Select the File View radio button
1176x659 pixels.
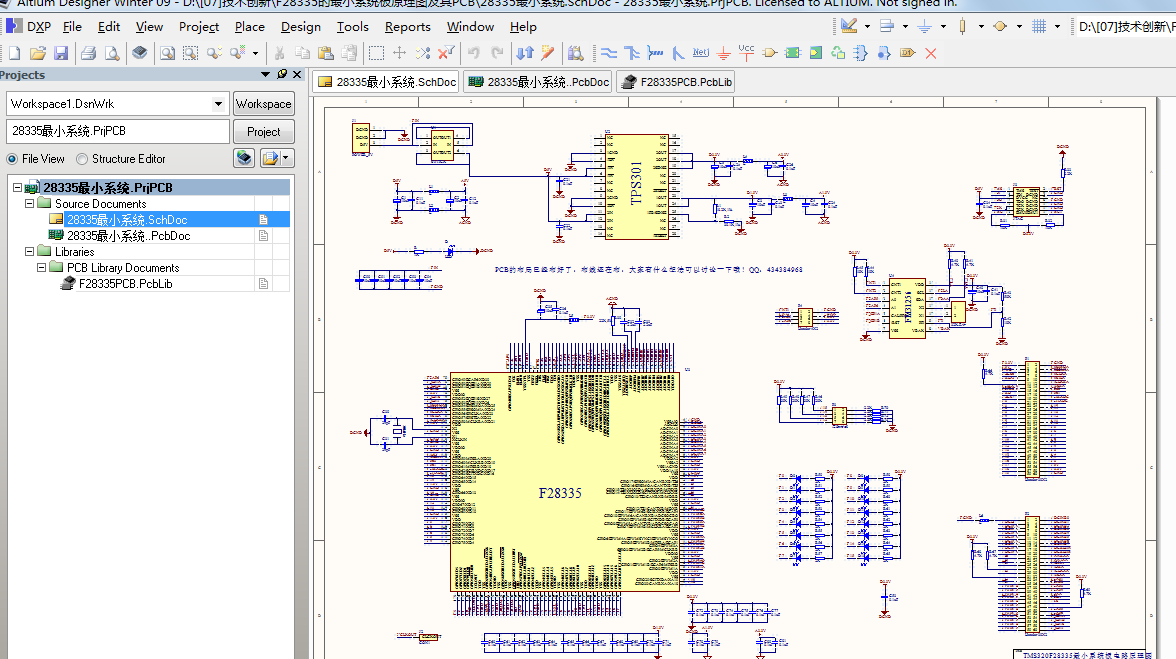tap(12, 159)
